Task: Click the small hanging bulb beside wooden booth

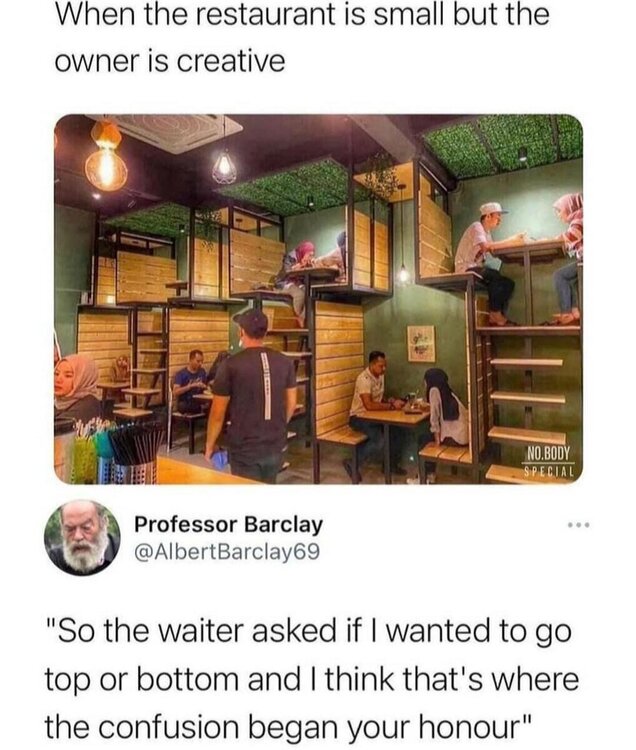Action: pyautogui.click(x=404, y=274)
